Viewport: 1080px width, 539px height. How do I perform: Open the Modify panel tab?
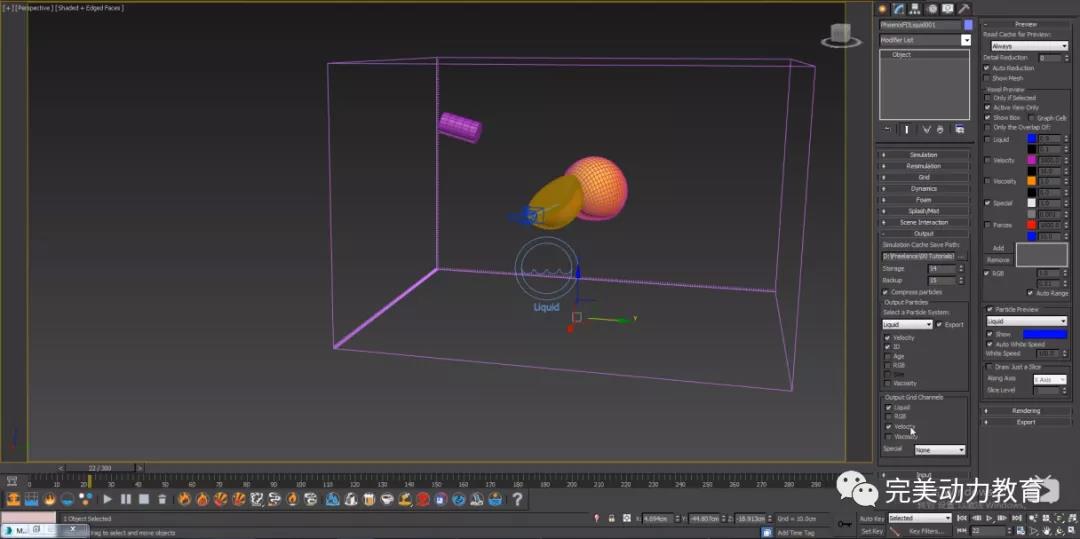click(899, 8)
